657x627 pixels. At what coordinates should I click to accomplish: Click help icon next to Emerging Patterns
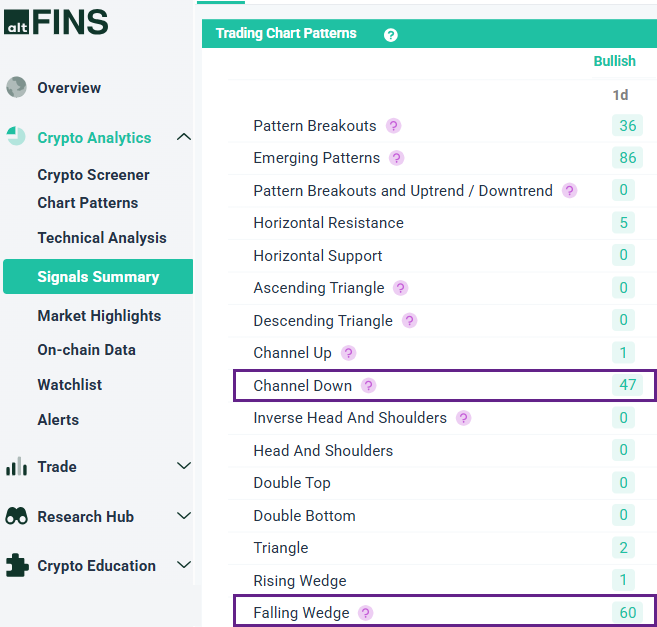pos(397,158)
